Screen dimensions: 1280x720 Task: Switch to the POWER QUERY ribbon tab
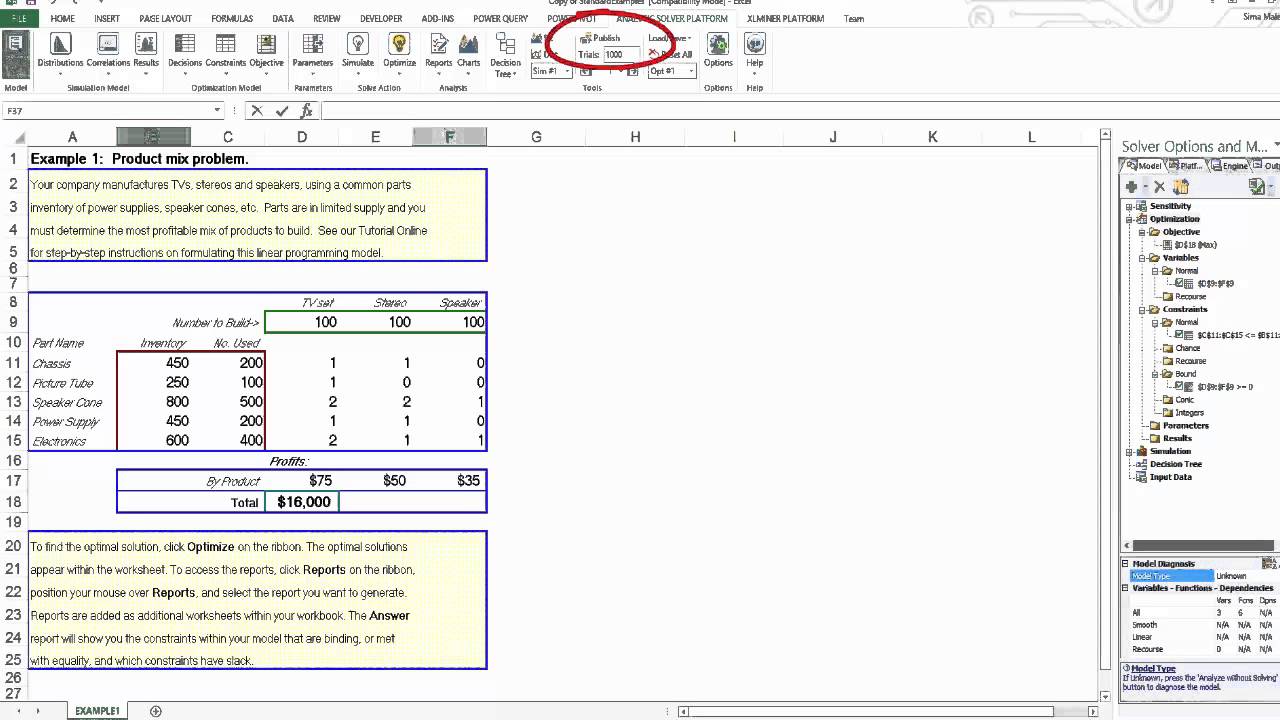(x=500, y=18)
